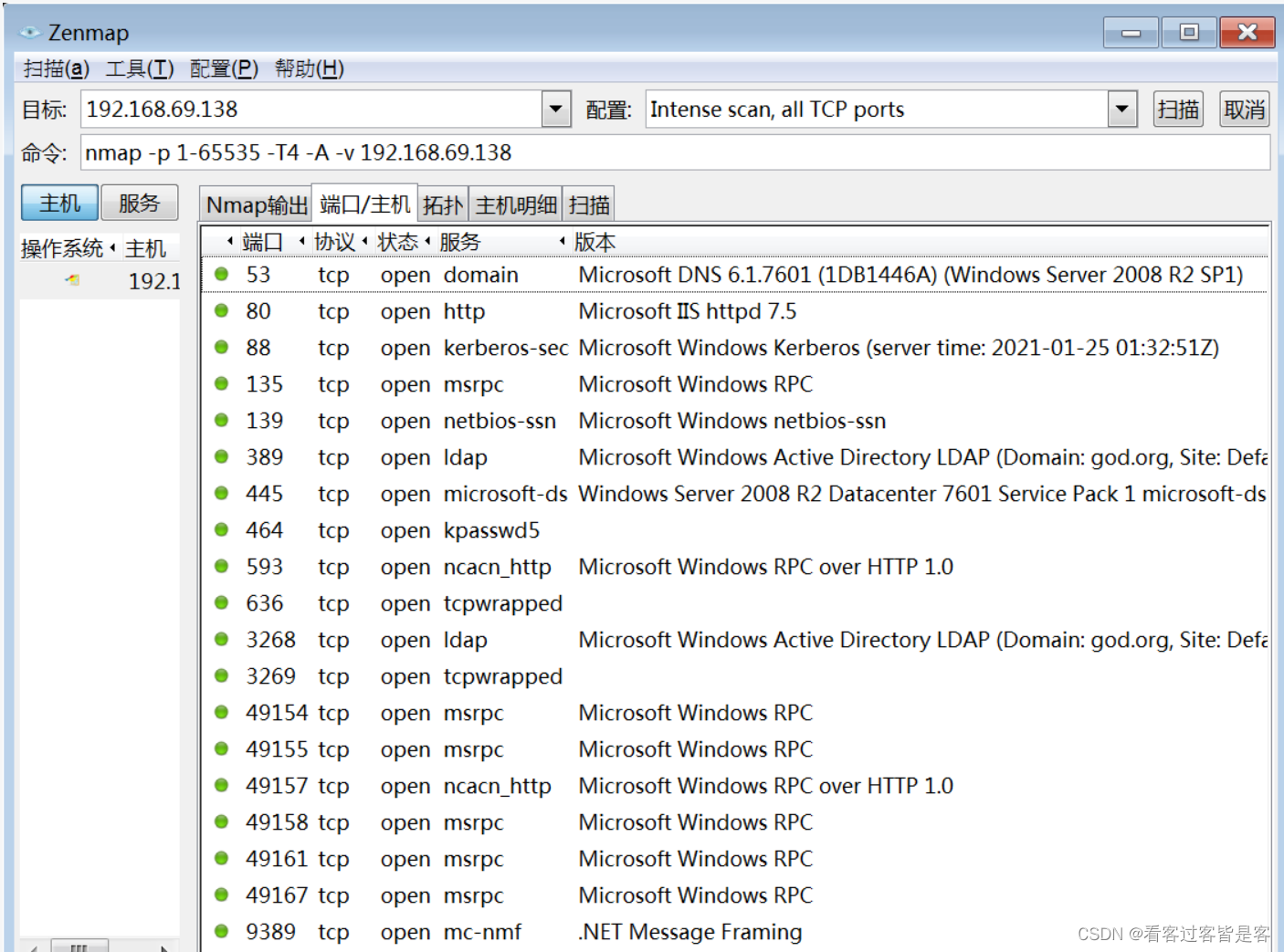This screenshot has height=952, width=1284.
Task: Click the target field containing 192.168.69.138
Action: [311, 110]
